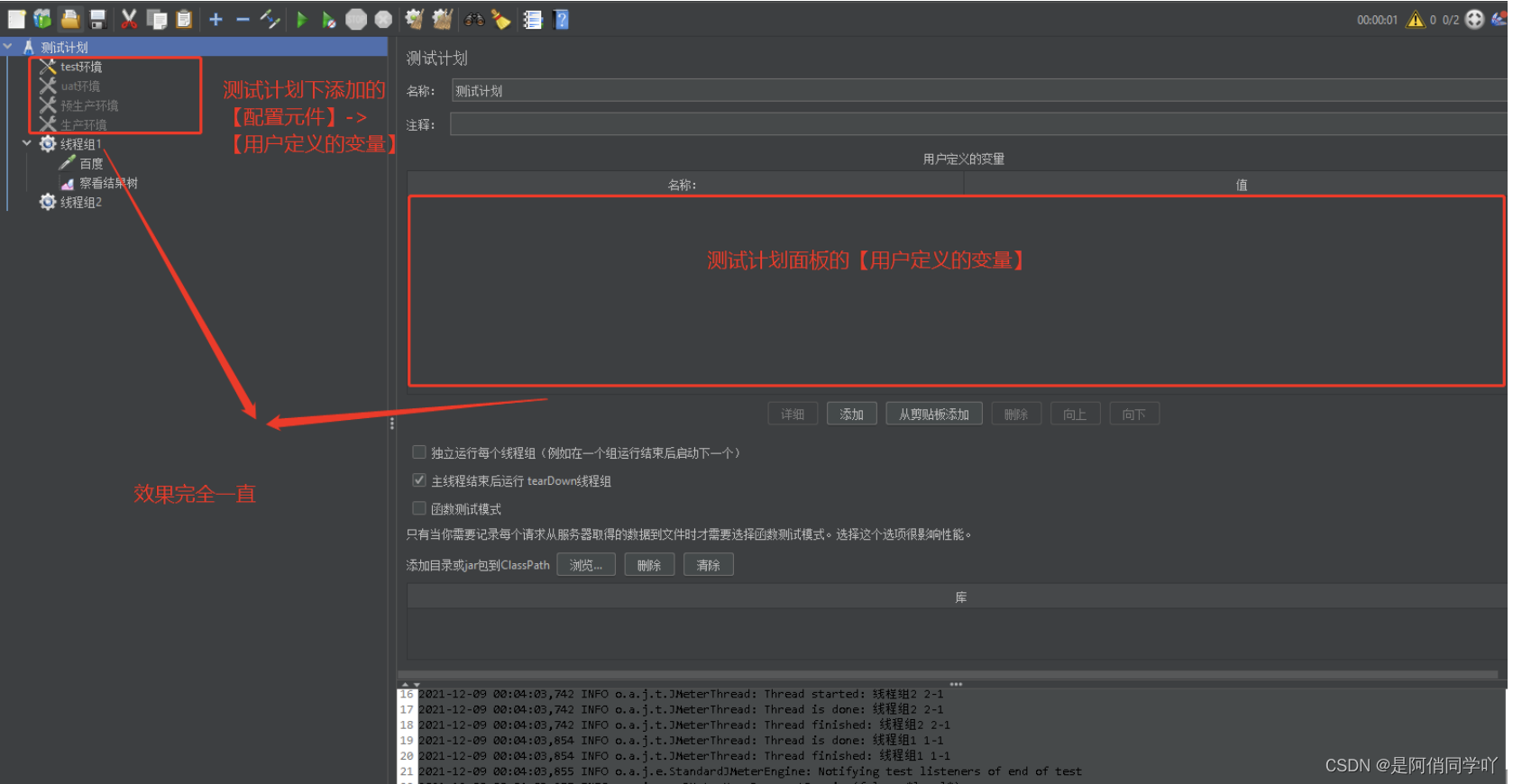1513x784 pixels.
Task: Start with no pauses using the second play icon
Action: (329, 19)
